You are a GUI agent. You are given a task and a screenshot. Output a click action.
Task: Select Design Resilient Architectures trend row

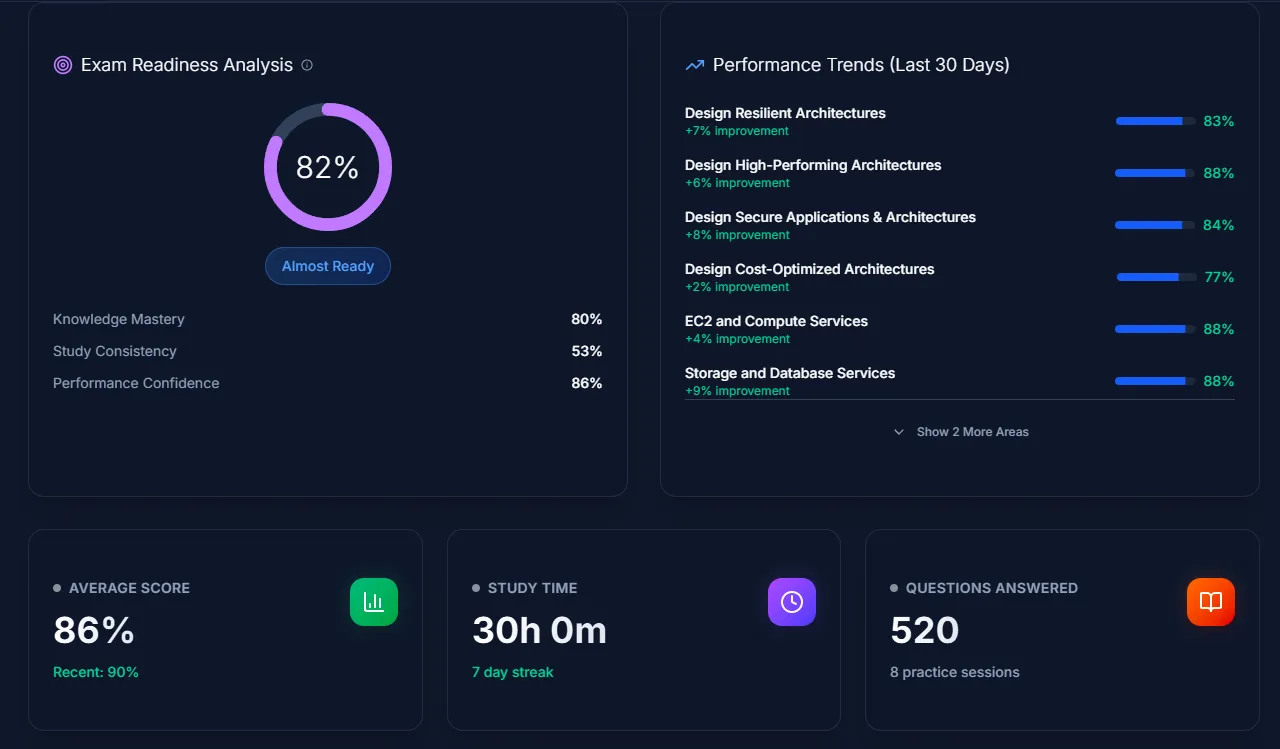(x=785, y=113)
